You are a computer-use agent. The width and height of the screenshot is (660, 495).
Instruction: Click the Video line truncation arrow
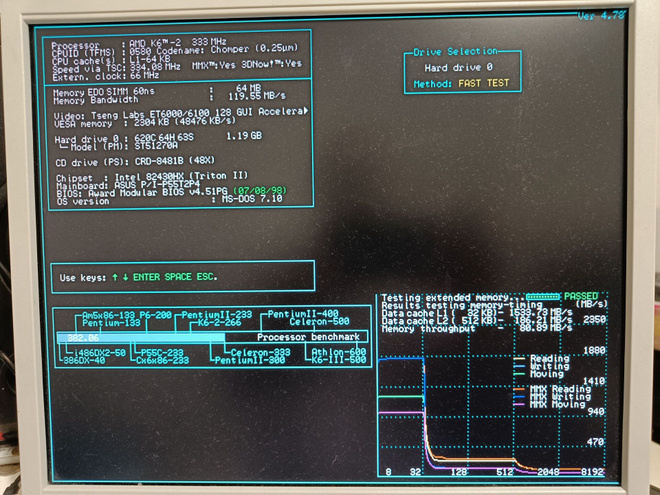[x=306, y=111]
